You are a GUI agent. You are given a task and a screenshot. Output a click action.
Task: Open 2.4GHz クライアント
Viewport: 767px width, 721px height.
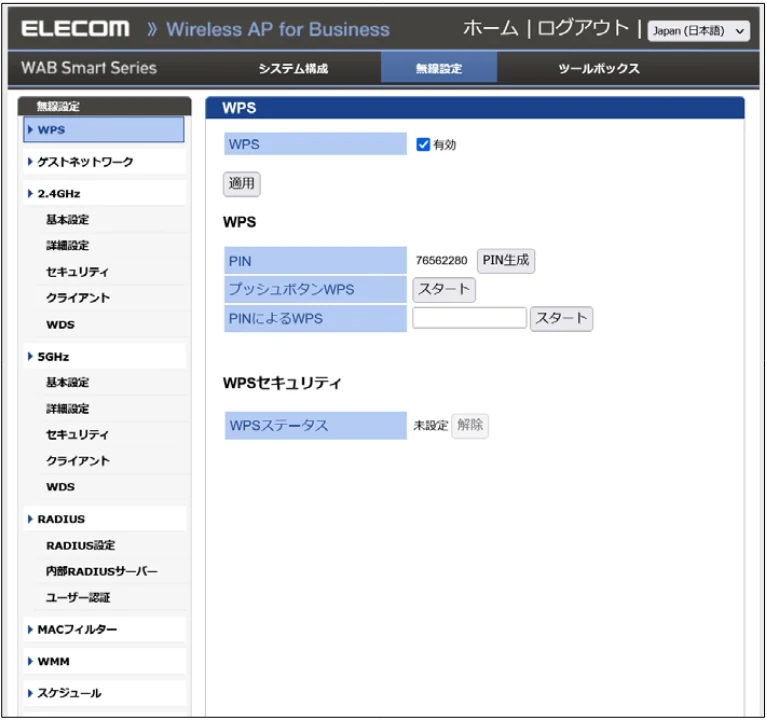tap(78, 298)
